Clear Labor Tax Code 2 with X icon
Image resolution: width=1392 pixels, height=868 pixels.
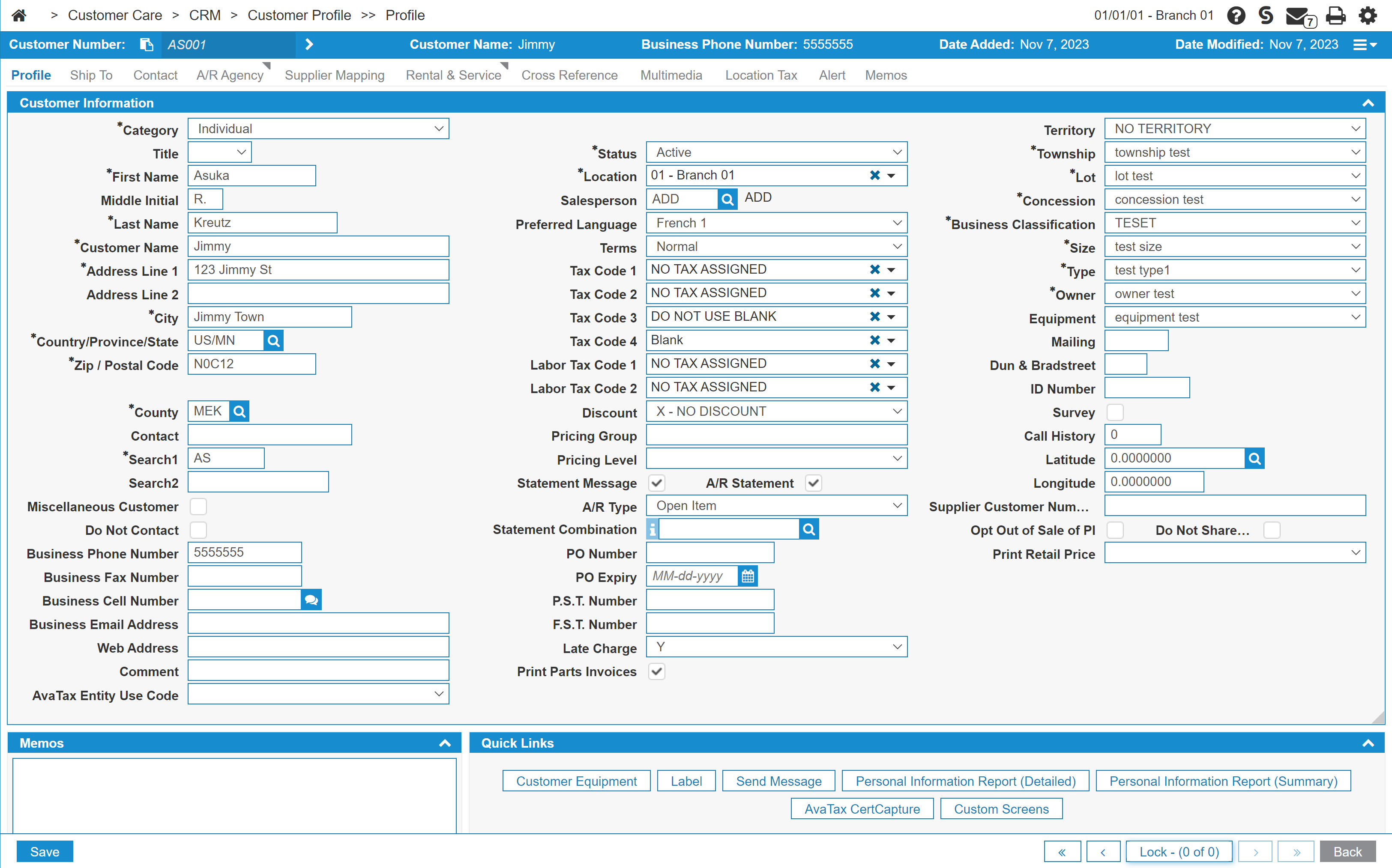click(874, 388)
